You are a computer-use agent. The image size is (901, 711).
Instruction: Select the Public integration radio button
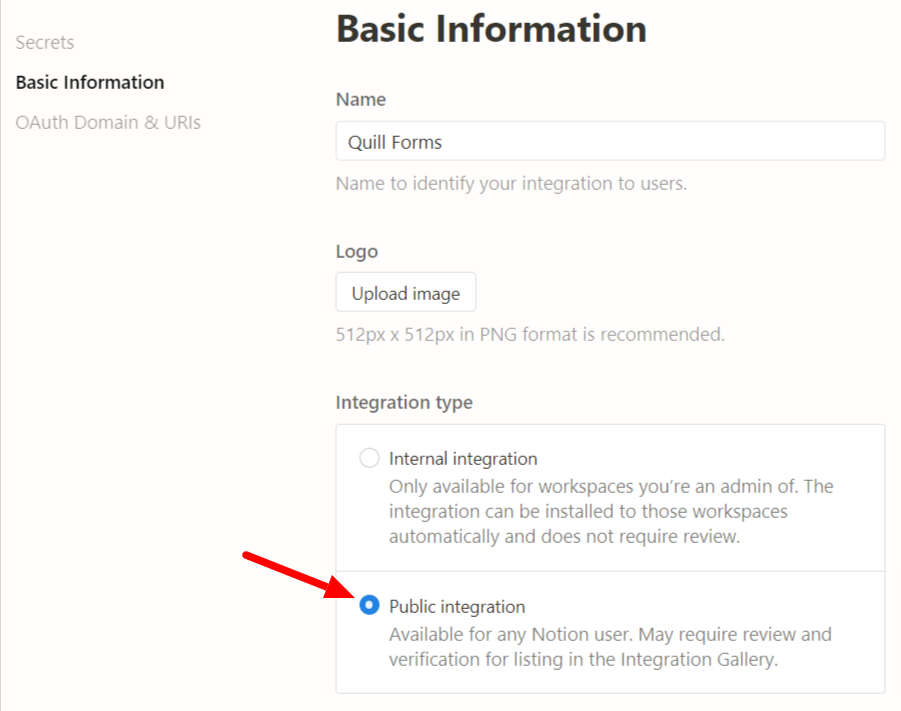click(x=369, y=605)
